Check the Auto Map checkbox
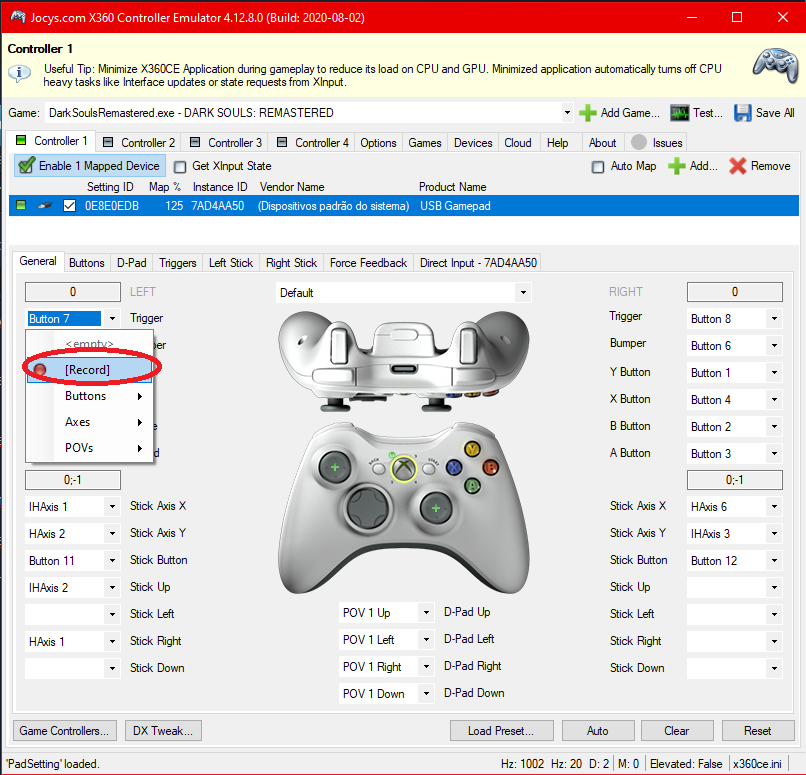This screenshot has width=806, height=775. tap(598, 167)
